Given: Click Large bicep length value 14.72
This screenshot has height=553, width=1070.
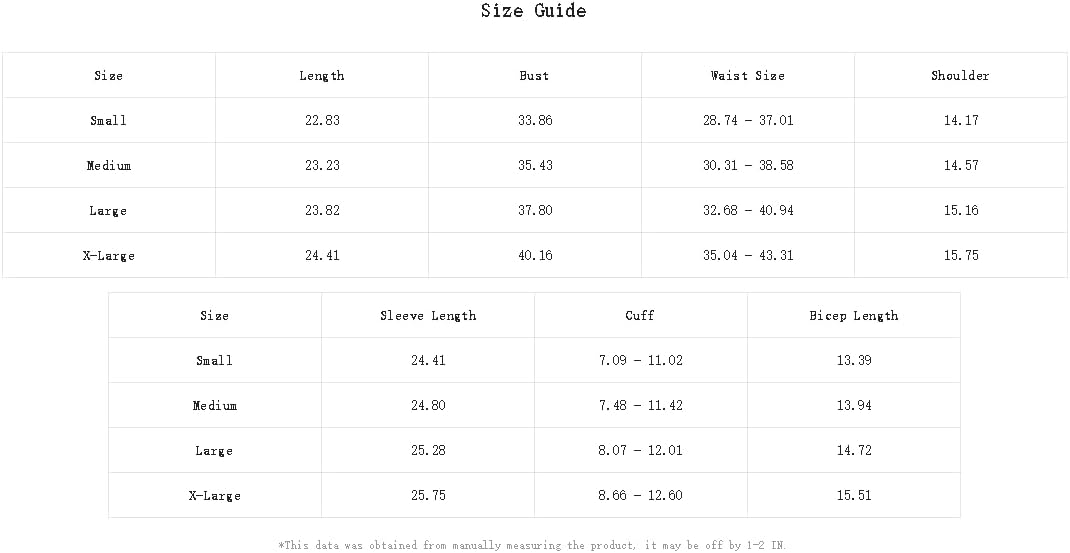Looking at the screenshot, I should coord(854,451).
